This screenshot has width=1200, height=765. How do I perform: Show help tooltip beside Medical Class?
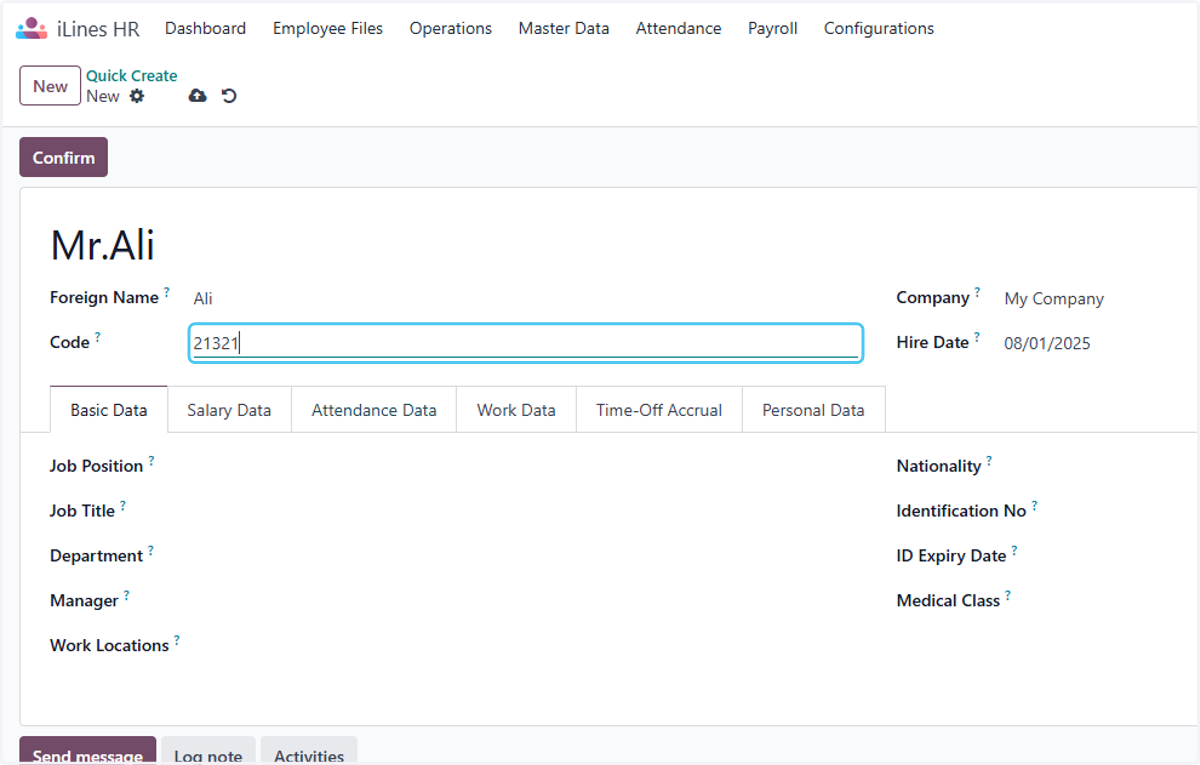[x=1008, y=596]
